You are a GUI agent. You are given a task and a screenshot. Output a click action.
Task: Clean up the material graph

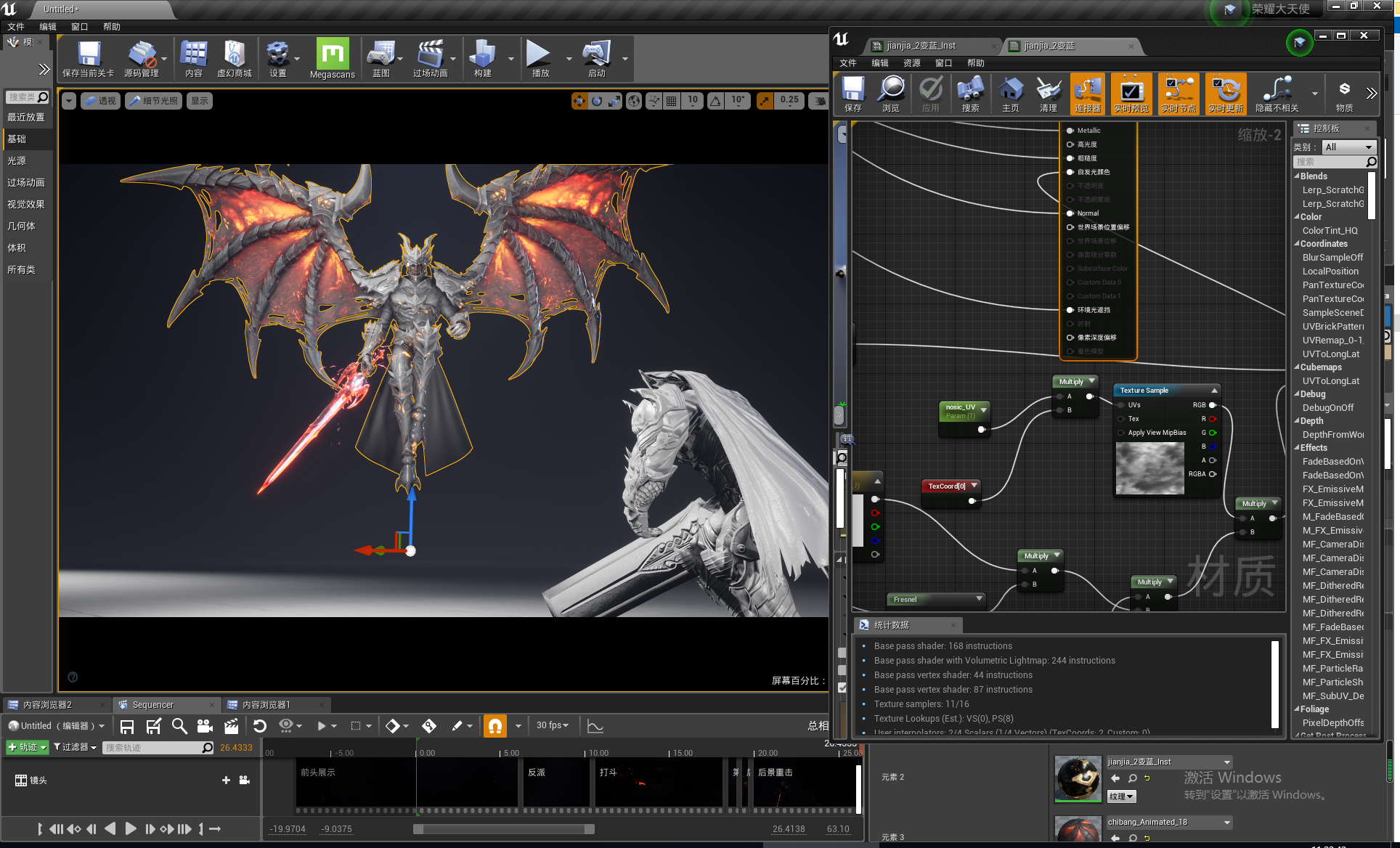(x=1049, y=94)
